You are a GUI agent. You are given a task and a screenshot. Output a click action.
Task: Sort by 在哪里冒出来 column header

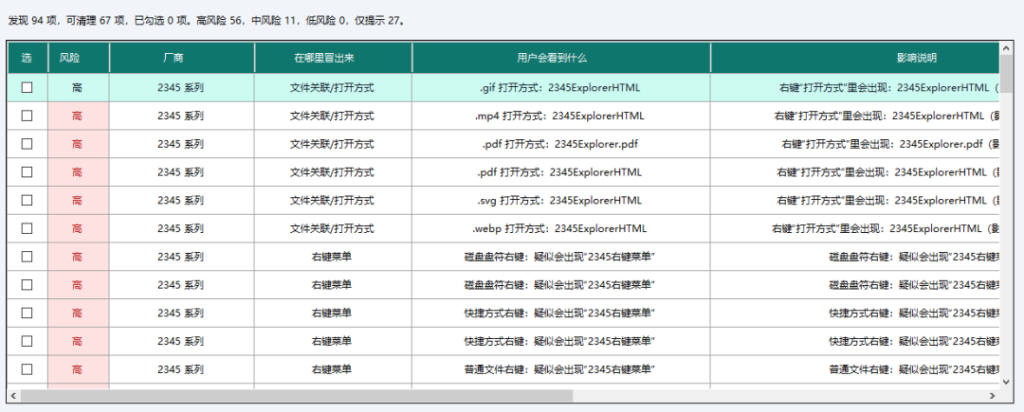pos(333,57)
